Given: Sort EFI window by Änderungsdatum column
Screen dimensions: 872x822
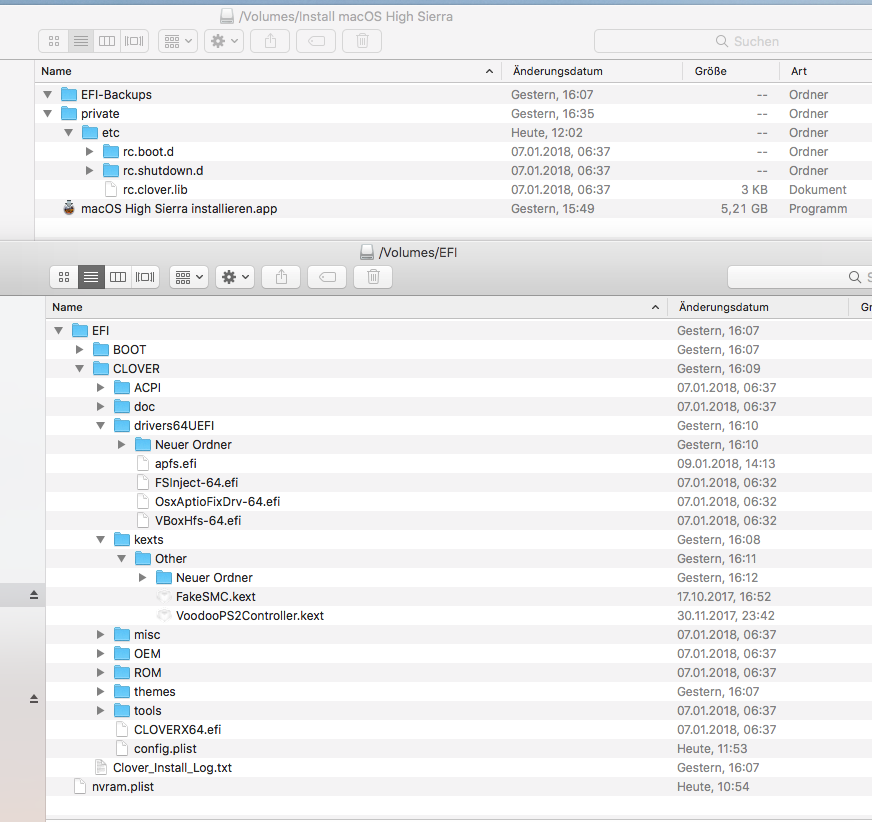Looking at the screenshot, I should [758, 307].
